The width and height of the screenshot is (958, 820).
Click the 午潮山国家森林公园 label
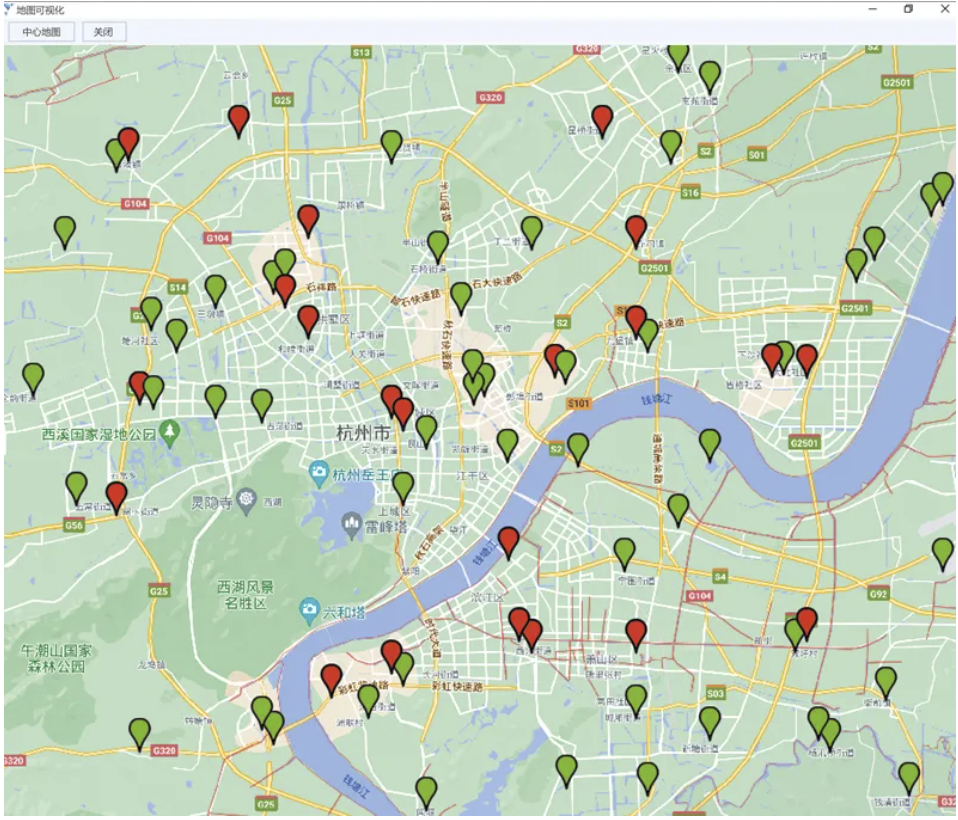click(56, 658)
